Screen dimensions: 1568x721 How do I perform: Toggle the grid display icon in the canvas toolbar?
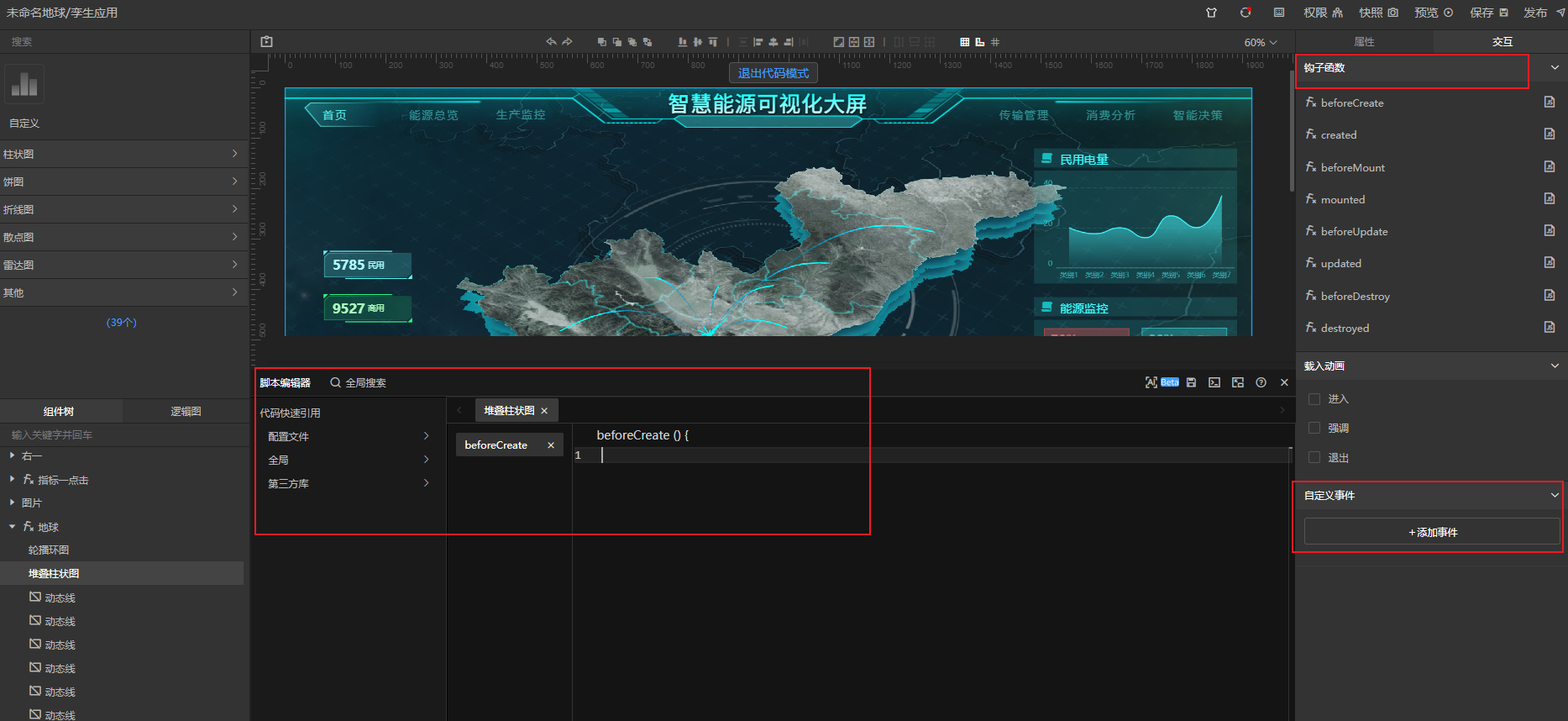965,42
